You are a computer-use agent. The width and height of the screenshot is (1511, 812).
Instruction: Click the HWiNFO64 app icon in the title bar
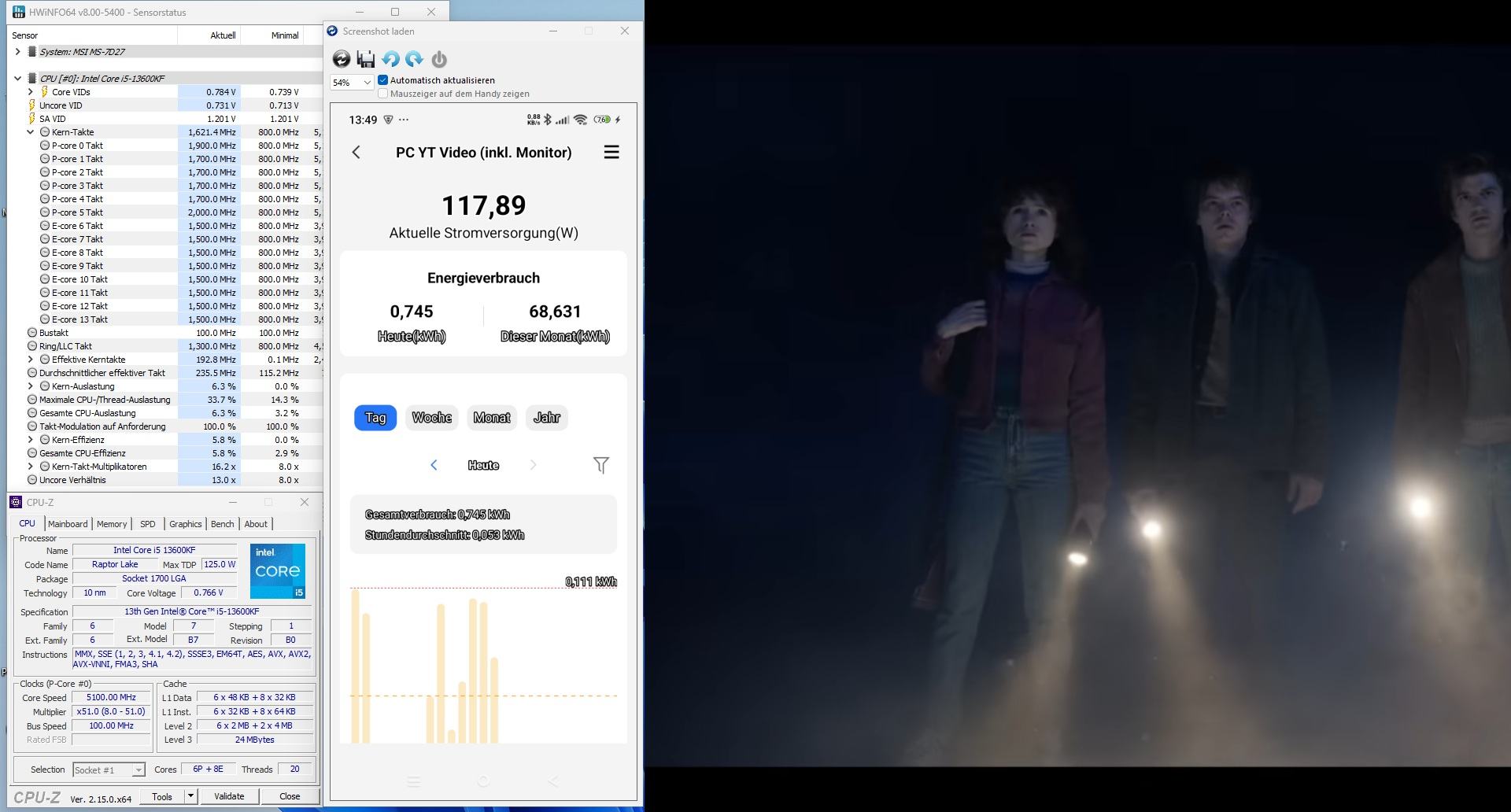click(18, 12)
